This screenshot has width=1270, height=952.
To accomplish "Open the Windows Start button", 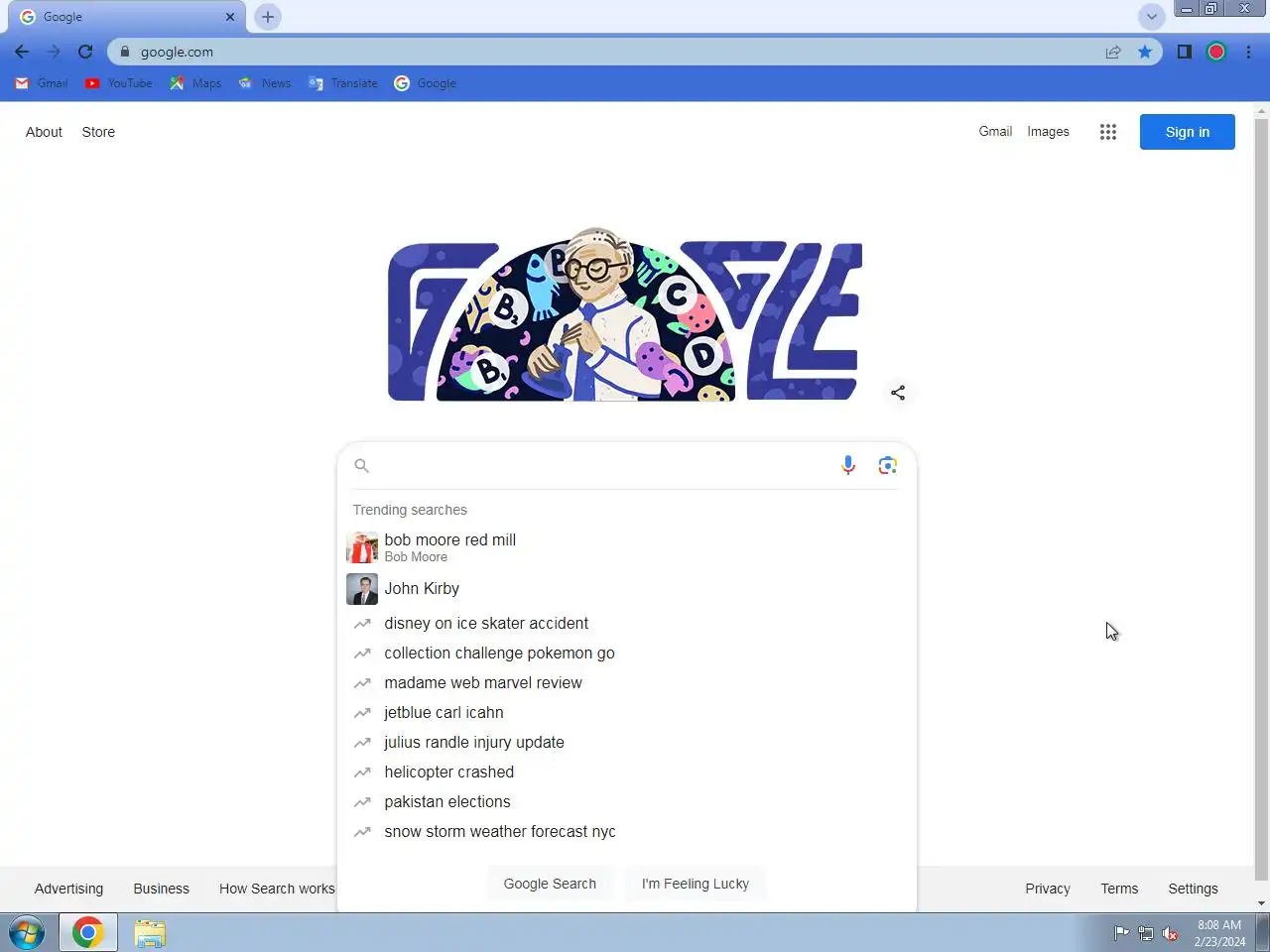I will [27, 933].
